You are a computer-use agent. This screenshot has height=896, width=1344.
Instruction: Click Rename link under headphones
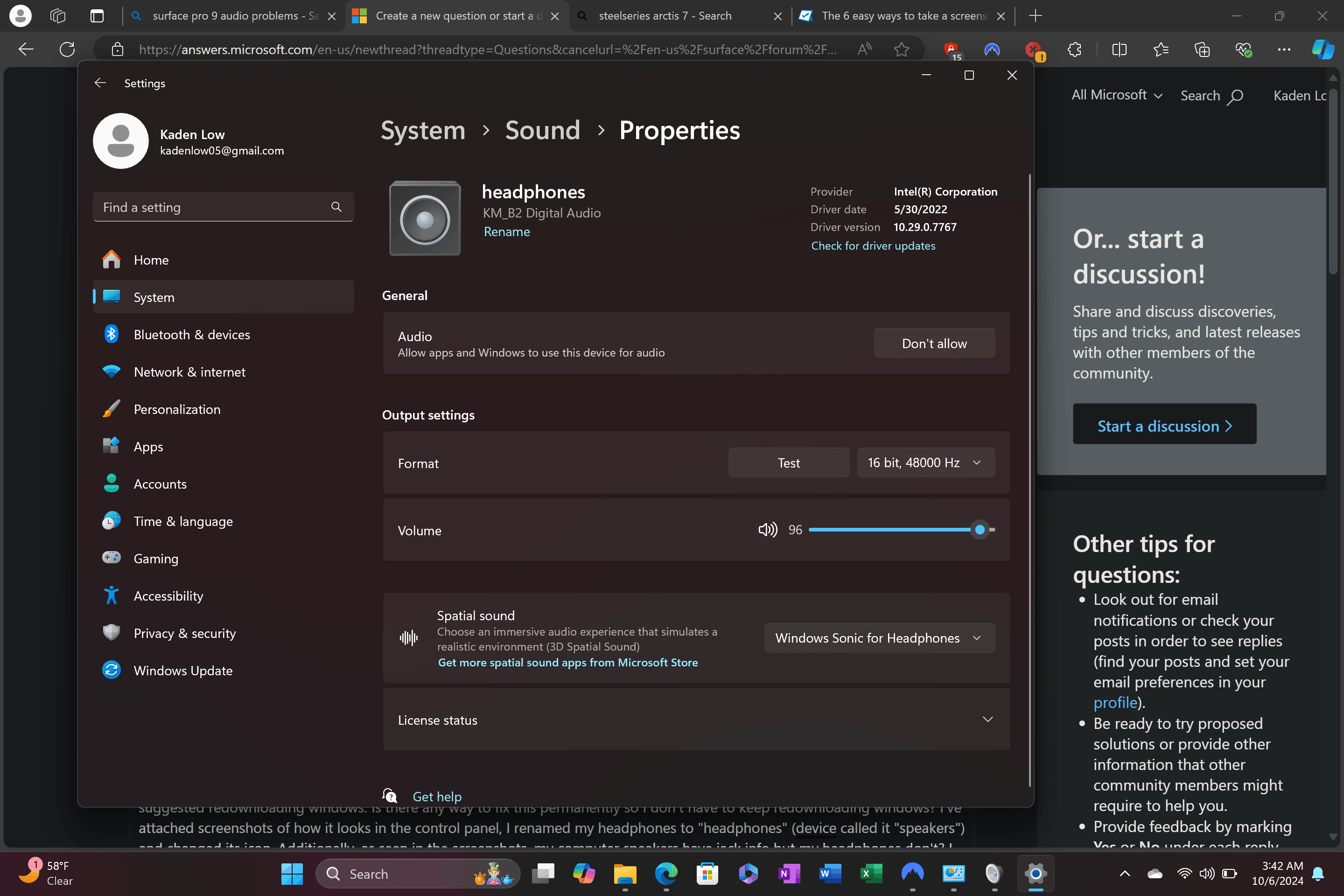pos(506,231)
